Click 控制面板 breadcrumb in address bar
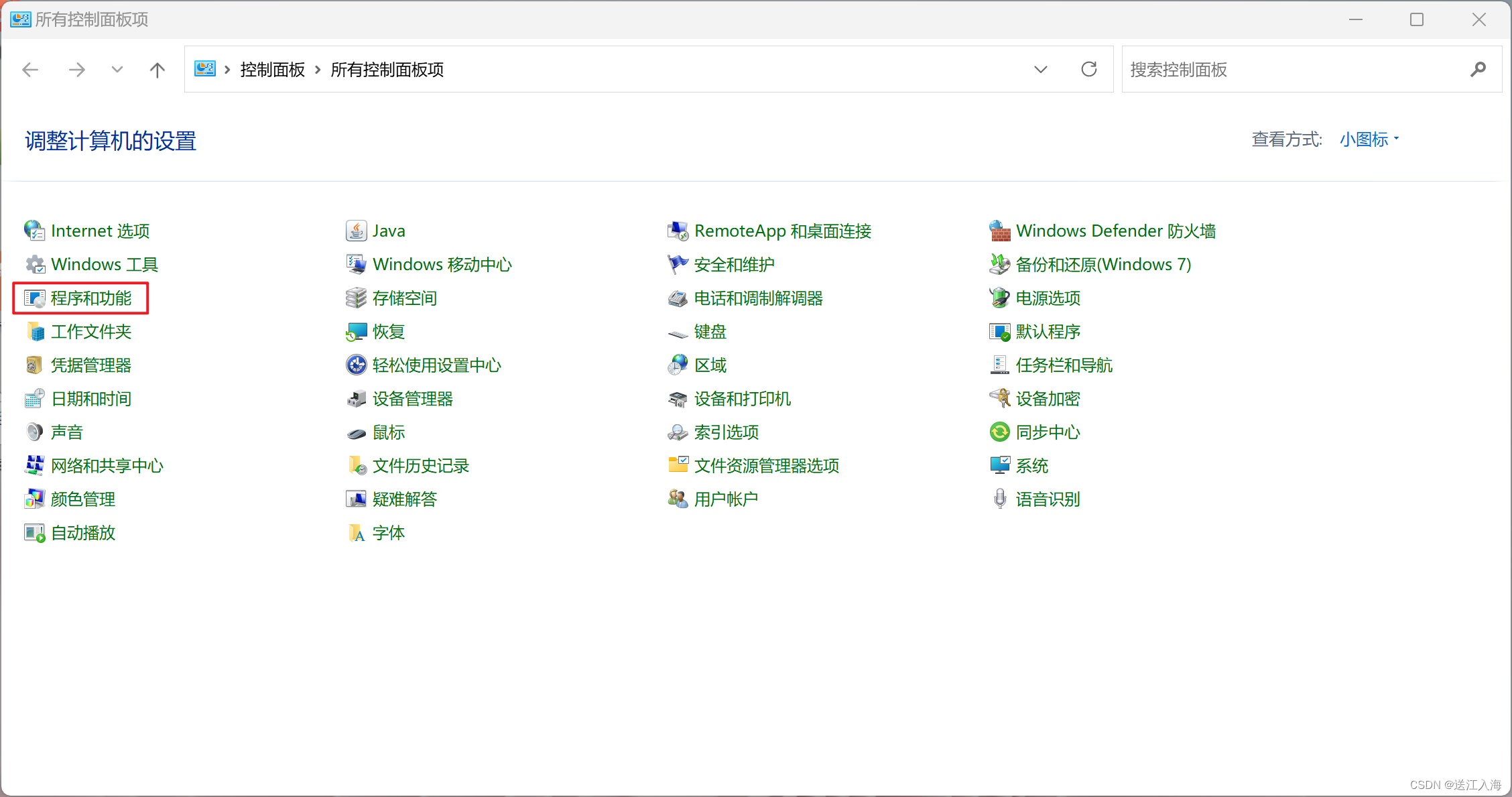 (272, 70)
